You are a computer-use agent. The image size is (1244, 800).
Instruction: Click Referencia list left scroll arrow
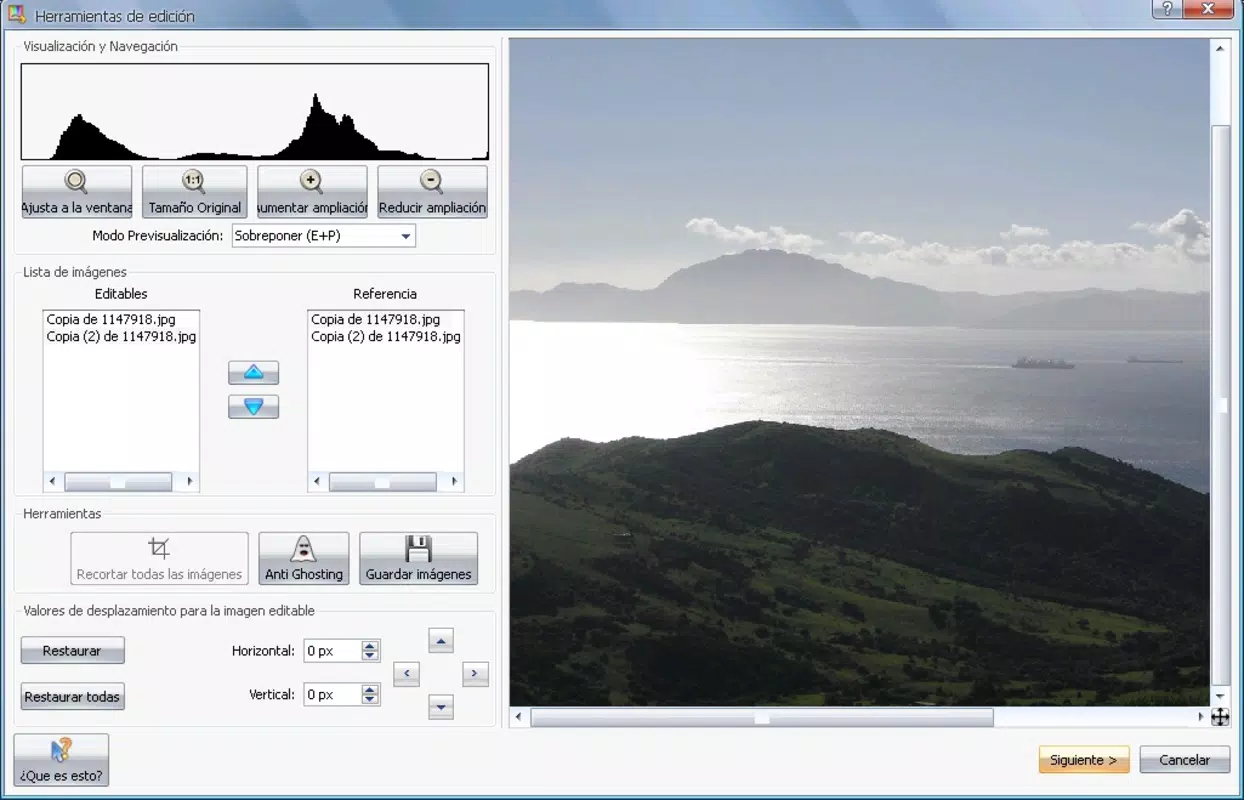click(317, 482)
